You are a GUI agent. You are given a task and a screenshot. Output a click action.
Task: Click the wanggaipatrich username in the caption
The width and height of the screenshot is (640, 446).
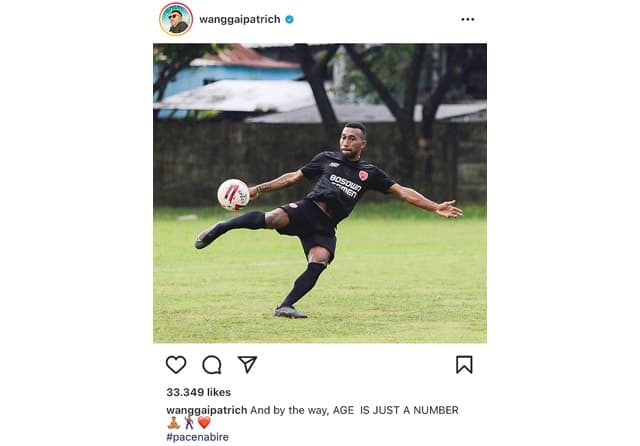coord(207,410)
